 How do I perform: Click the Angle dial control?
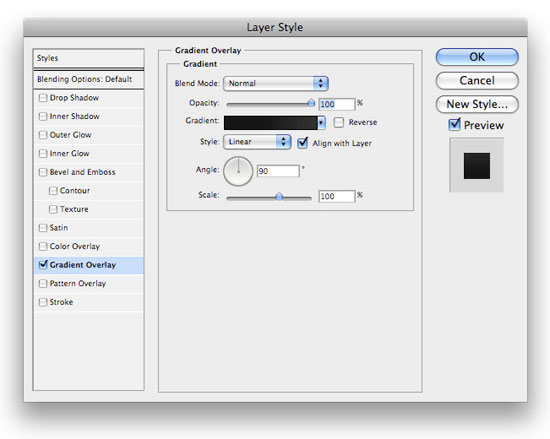pyautogui.click(x=238, y=171)
